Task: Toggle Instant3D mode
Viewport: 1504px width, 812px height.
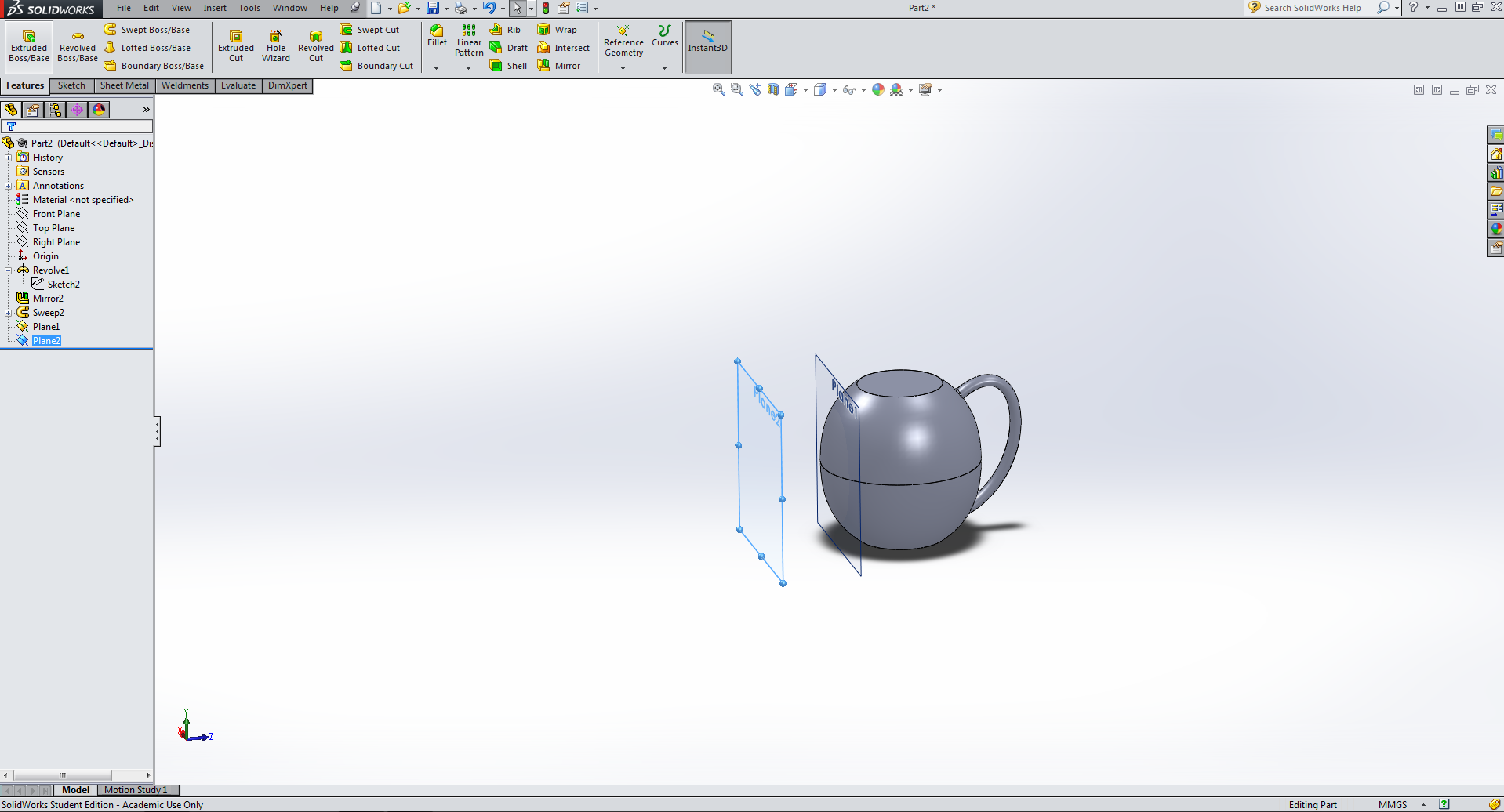Action: [x=708, y=47]
